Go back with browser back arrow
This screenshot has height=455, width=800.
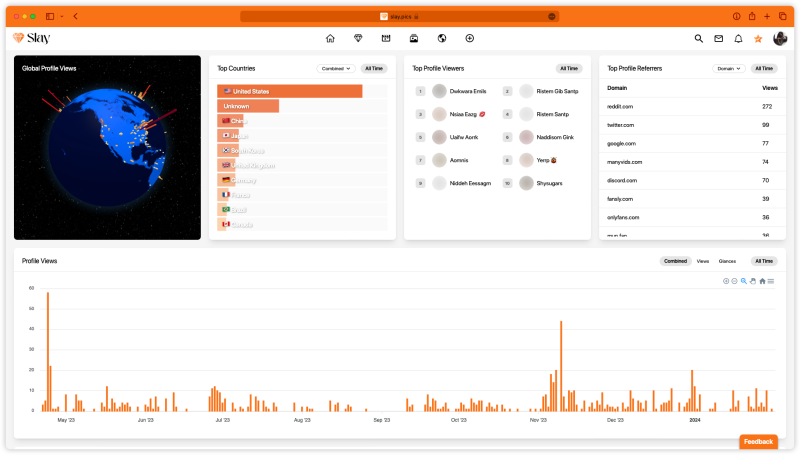click(76, 16)
